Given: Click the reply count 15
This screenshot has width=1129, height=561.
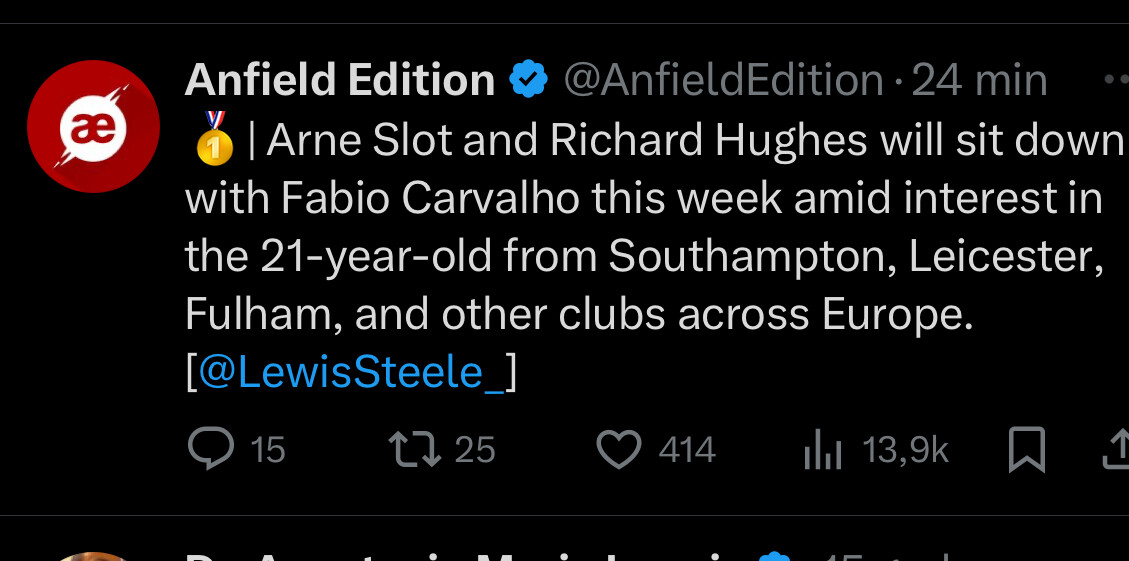Looking at the screenshot, I should pyautogui.click(x=267, y=450).
